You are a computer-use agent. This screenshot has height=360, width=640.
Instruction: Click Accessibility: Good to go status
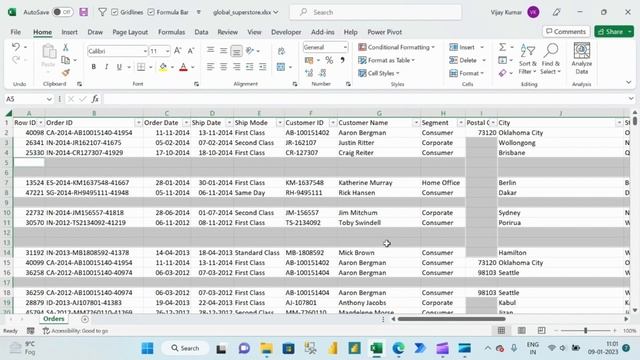76,331
